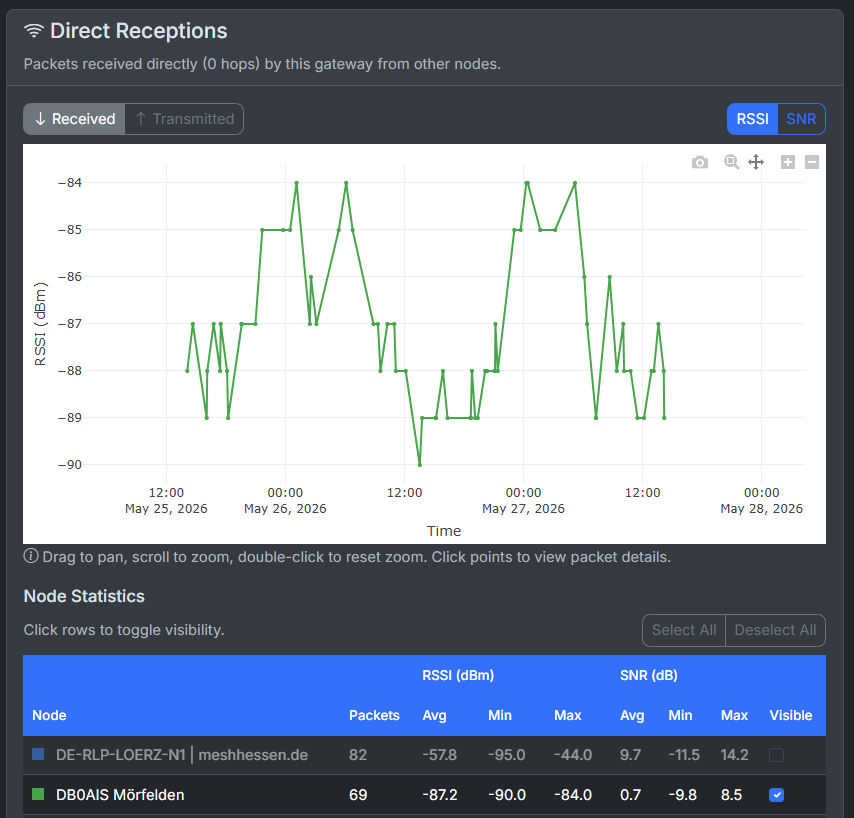This screenshot has width=854, height=818.
Task: Click the lowest -90 dBm data point
Action: [x=419, y=465]
